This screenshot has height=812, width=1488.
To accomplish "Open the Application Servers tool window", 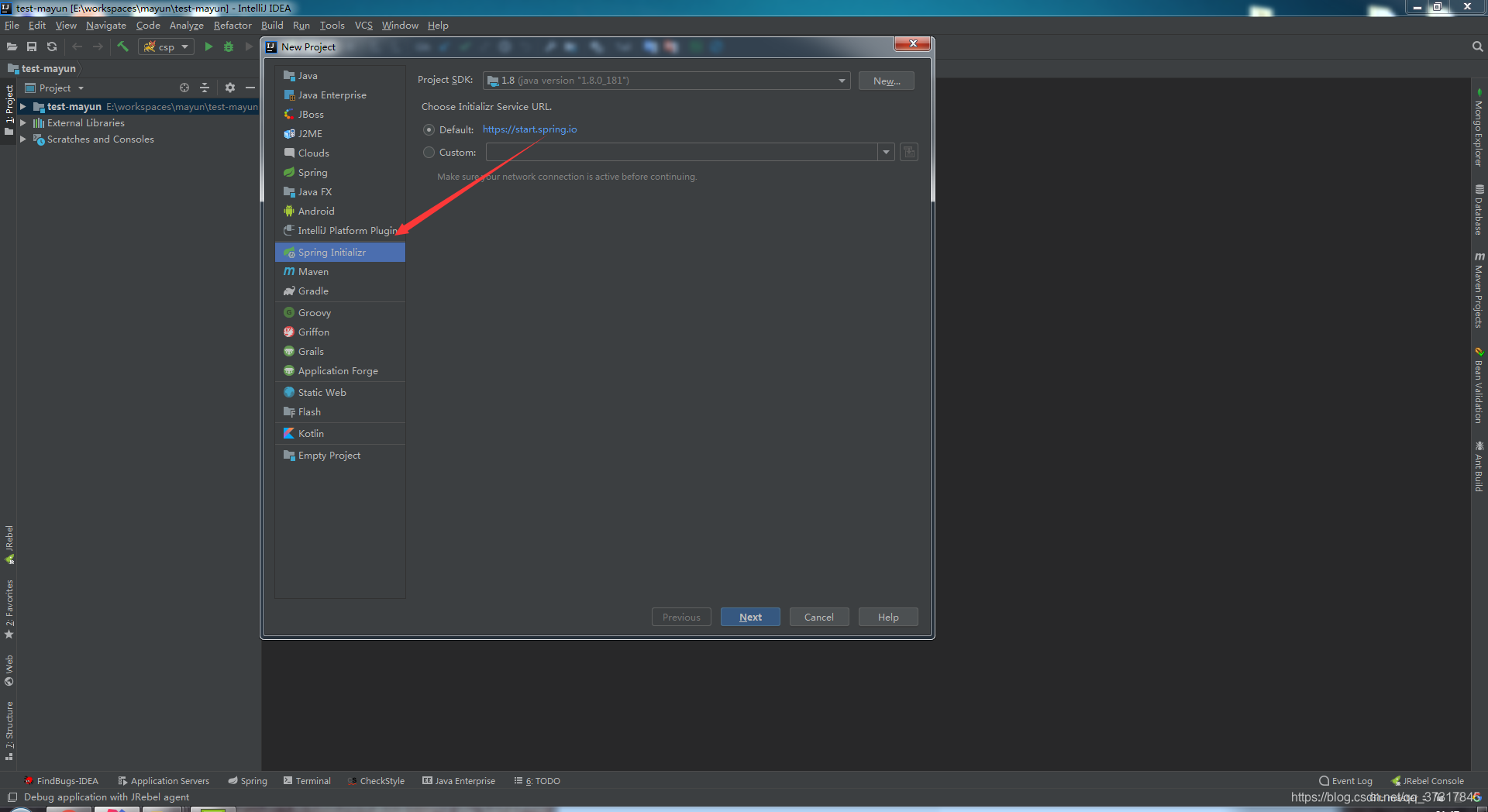I will pyautogui.click(x=164, y=781).
